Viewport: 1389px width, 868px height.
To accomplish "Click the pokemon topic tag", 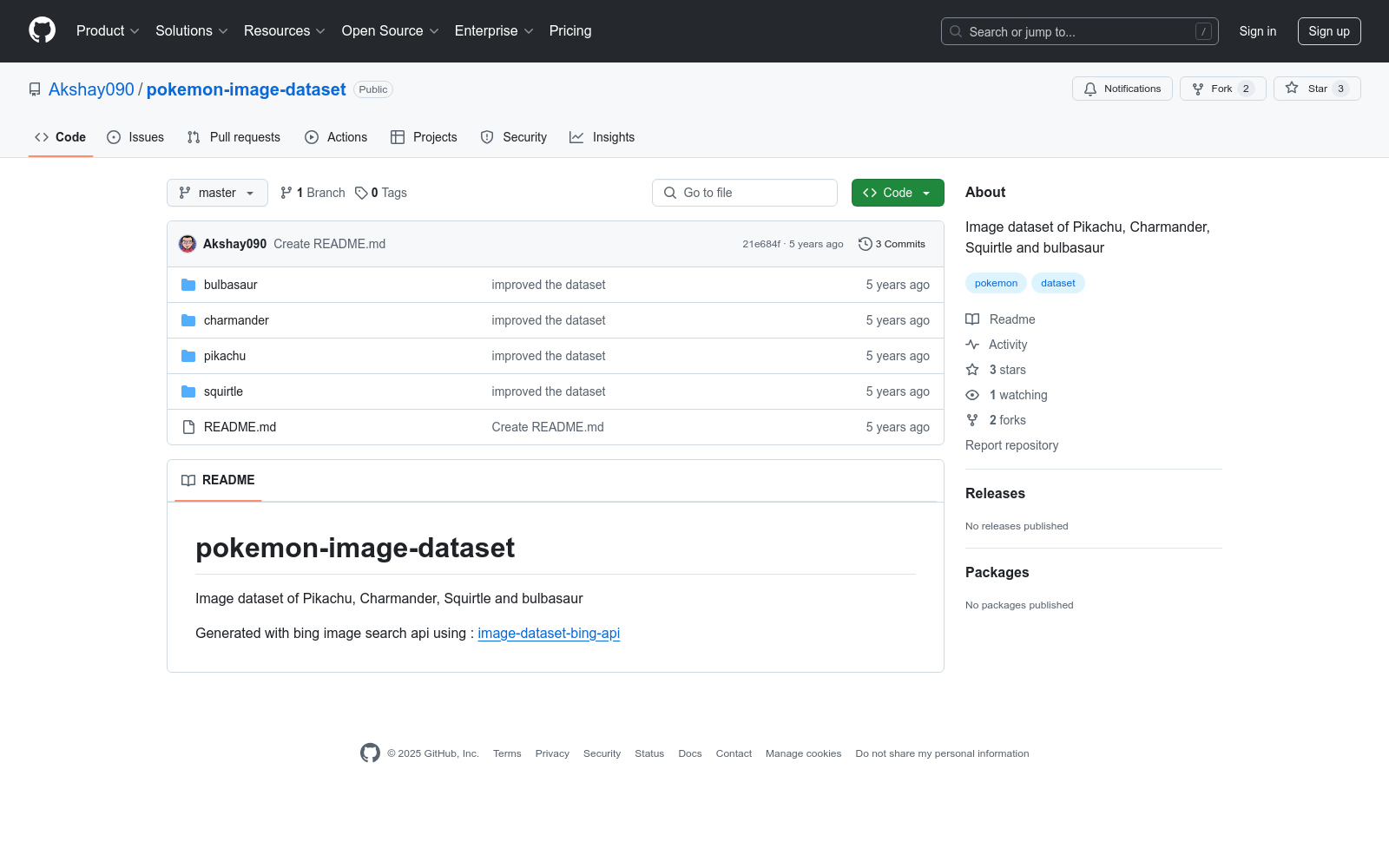I will pyautogui.click(x=996, y=283).
